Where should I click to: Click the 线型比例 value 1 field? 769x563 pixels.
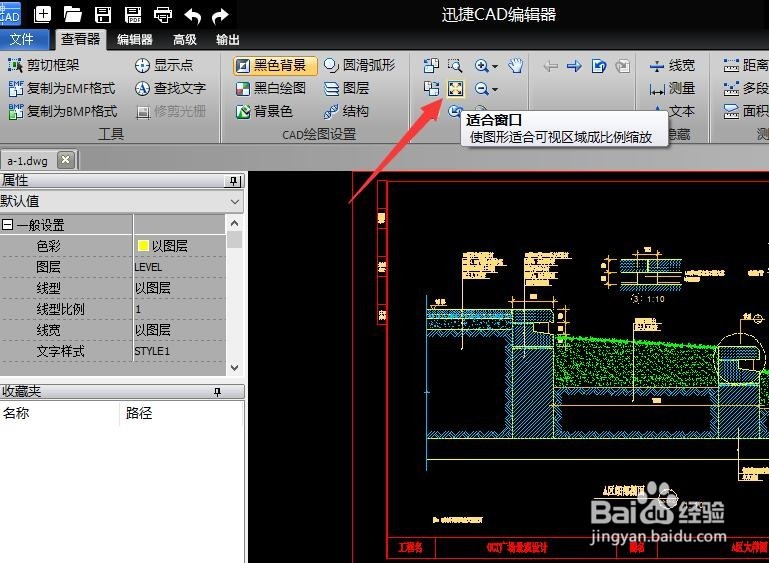pyautogui.click(x=179, y=309)
